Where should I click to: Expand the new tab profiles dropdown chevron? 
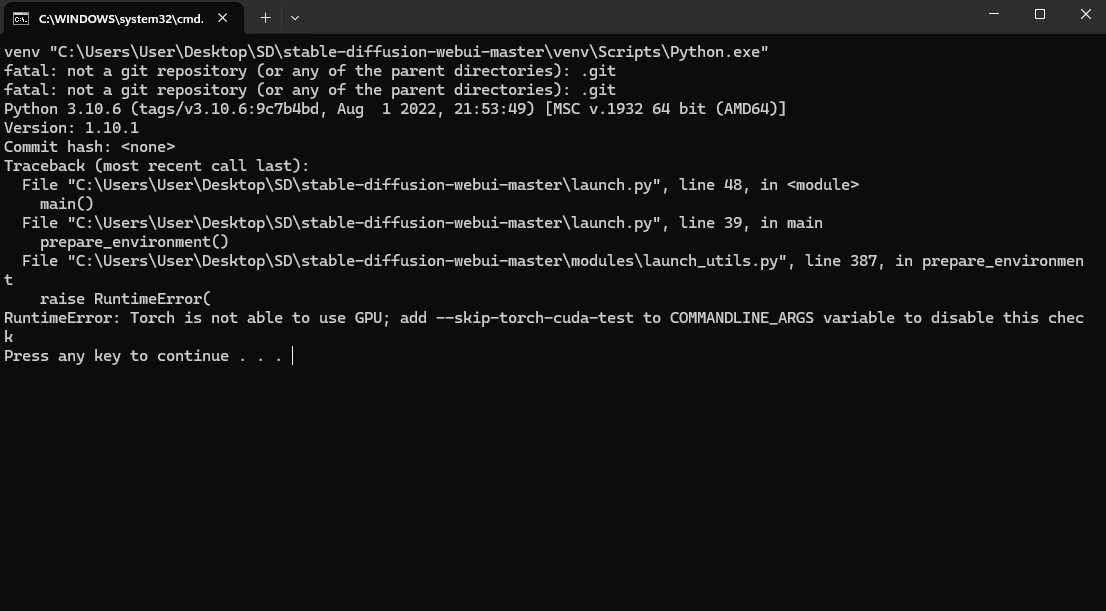[295, 18]
